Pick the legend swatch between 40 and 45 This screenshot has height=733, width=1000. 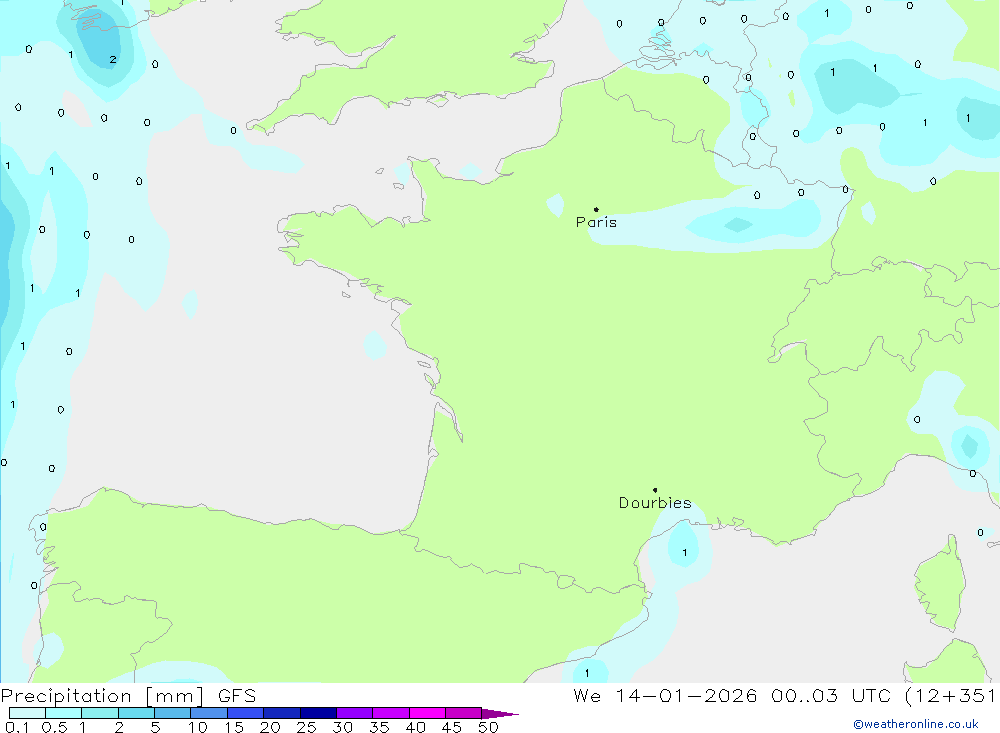(x=427, y=713)
